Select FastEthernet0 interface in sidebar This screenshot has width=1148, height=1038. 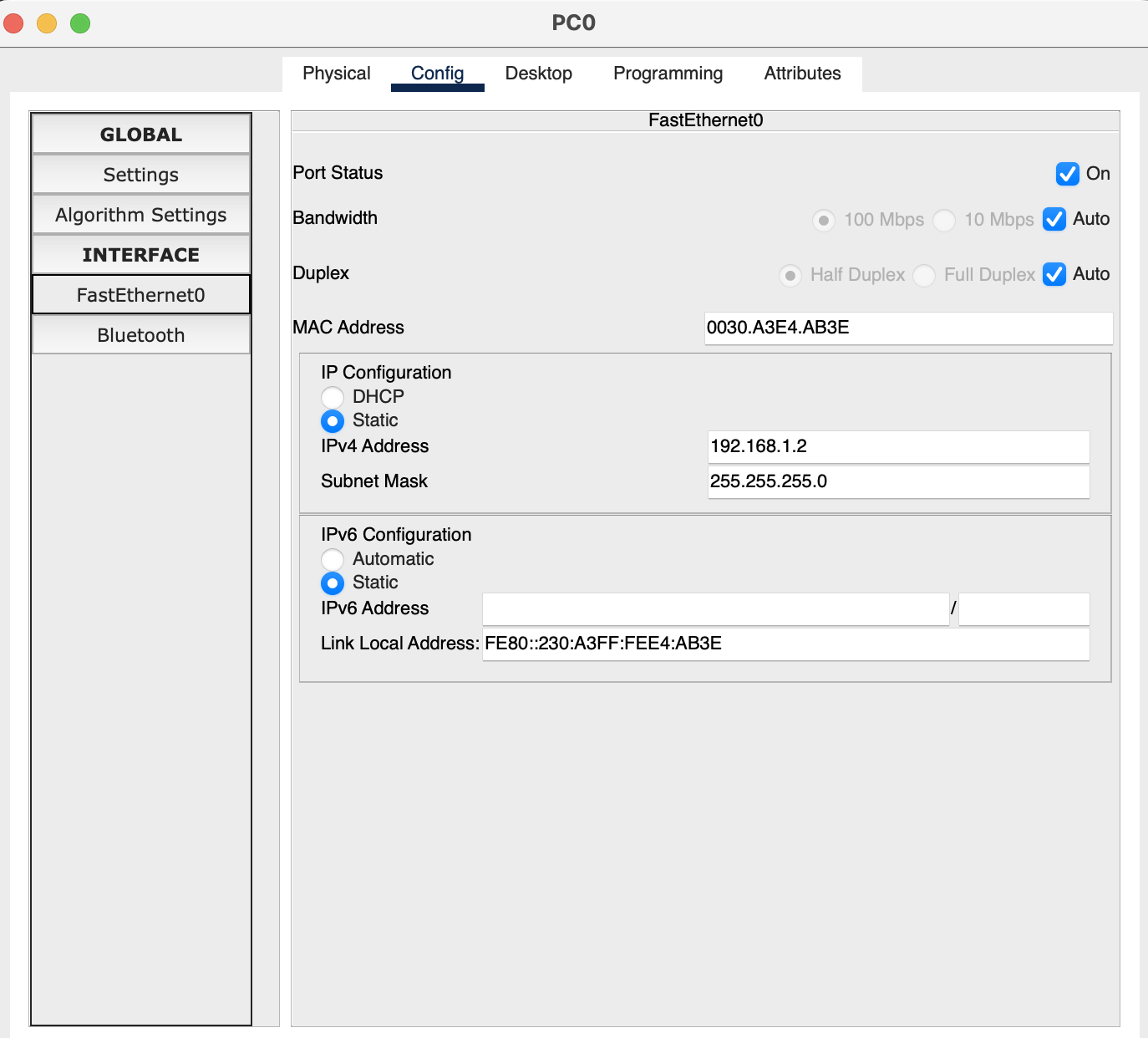click(141, 295)
